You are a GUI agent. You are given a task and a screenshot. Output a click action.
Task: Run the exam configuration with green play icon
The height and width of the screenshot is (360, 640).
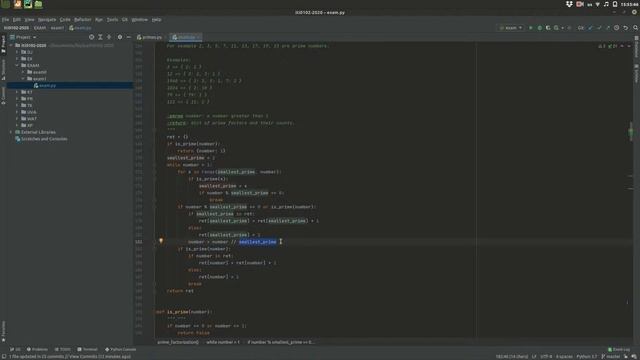point(531,28)
